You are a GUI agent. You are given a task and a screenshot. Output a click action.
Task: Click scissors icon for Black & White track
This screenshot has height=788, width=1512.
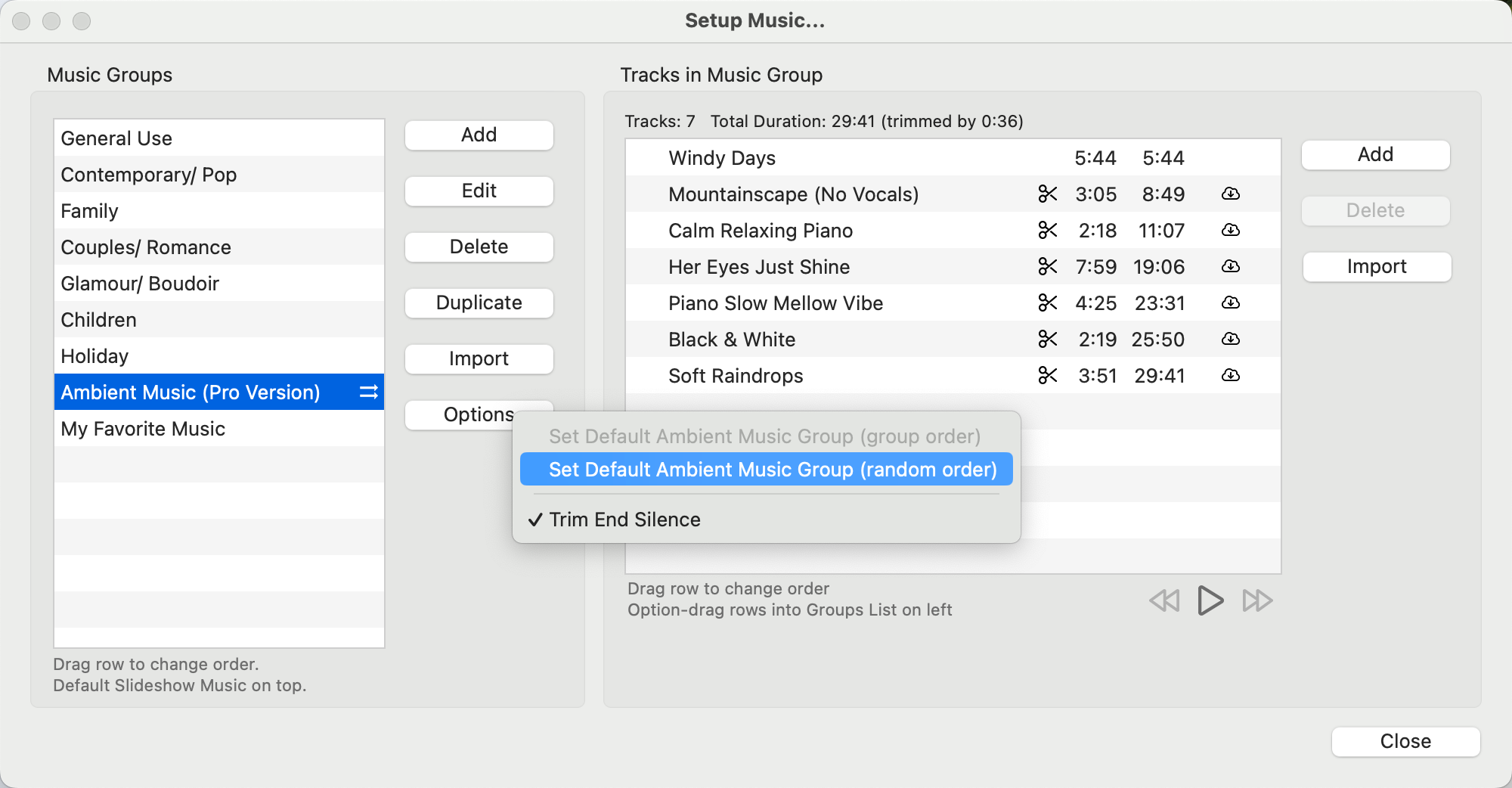point(1047,340)
